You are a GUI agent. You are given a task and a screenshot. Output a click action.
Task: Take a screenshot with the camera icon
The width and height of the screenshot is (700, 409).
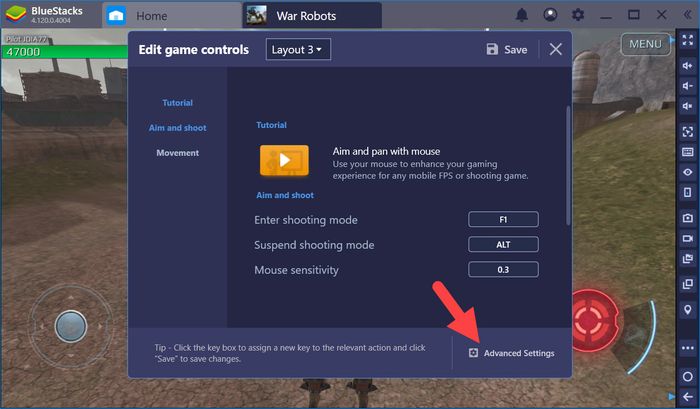pos(688,218)
